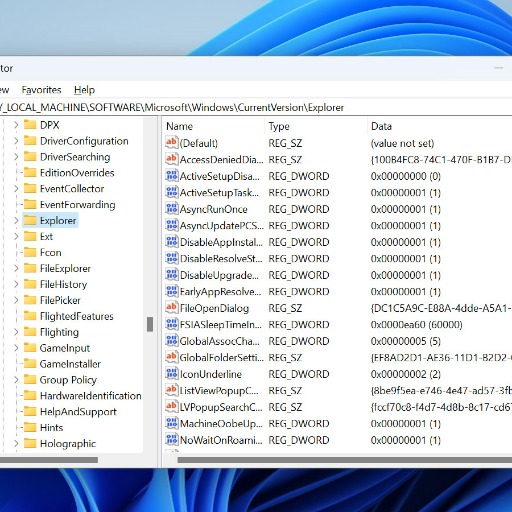The height and width of the screenshot is (512, 512).
Task: Click the FlightedFeatures folder icon
Action: pos(30,316)
